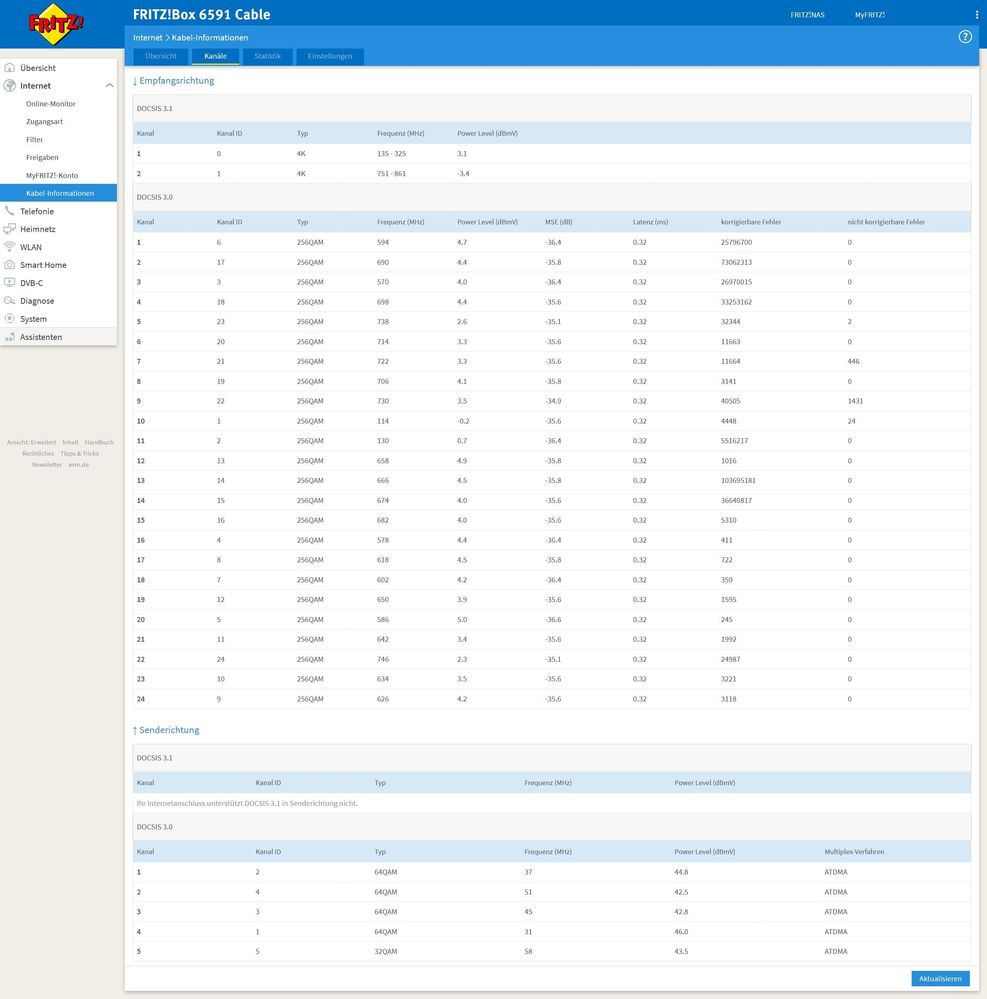
Task: Open Übersicht in the sidebar
Action: coord(38,68)
